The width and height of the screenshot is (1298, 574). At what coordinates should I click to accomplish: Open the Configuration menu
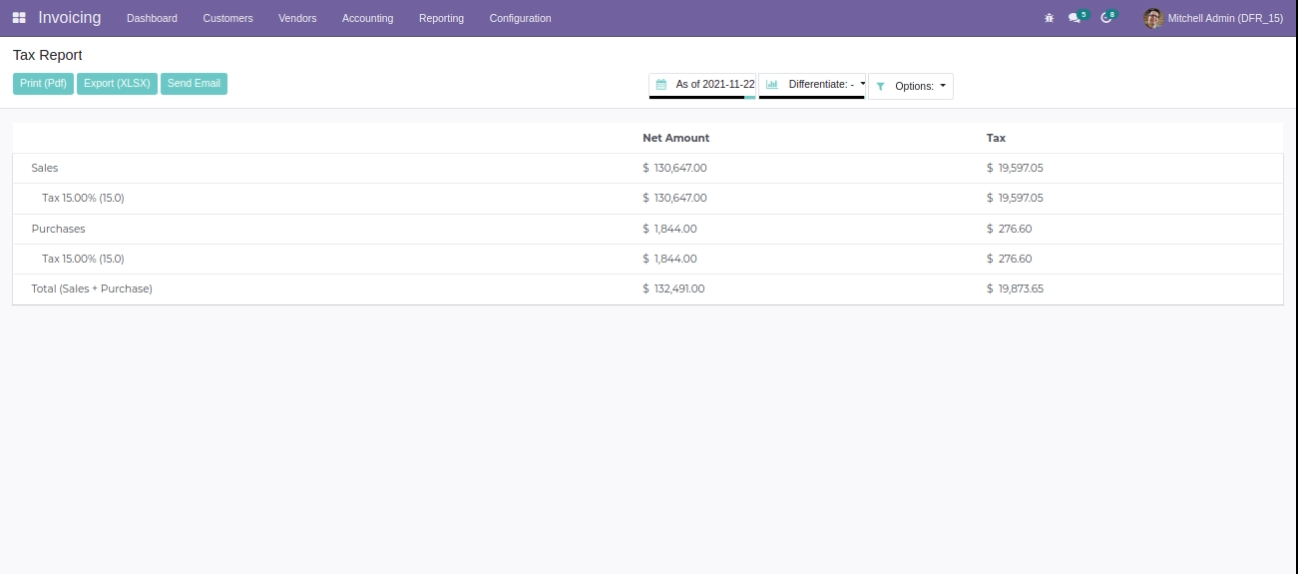tap(520, 18)
